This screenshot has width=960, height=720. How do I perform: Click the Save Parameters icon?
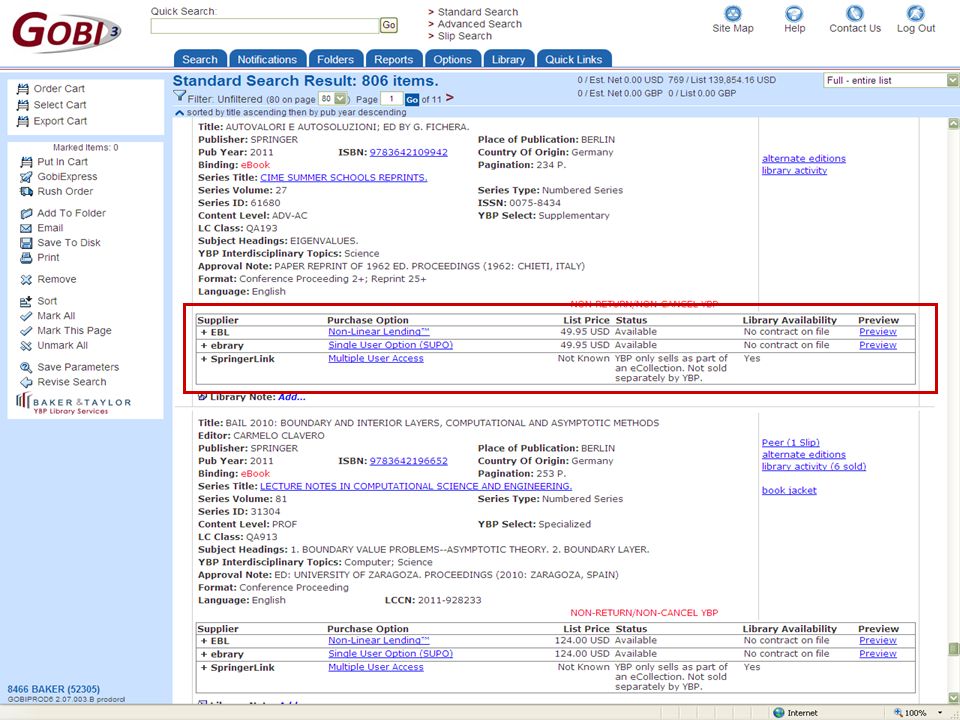pos(26,367)
